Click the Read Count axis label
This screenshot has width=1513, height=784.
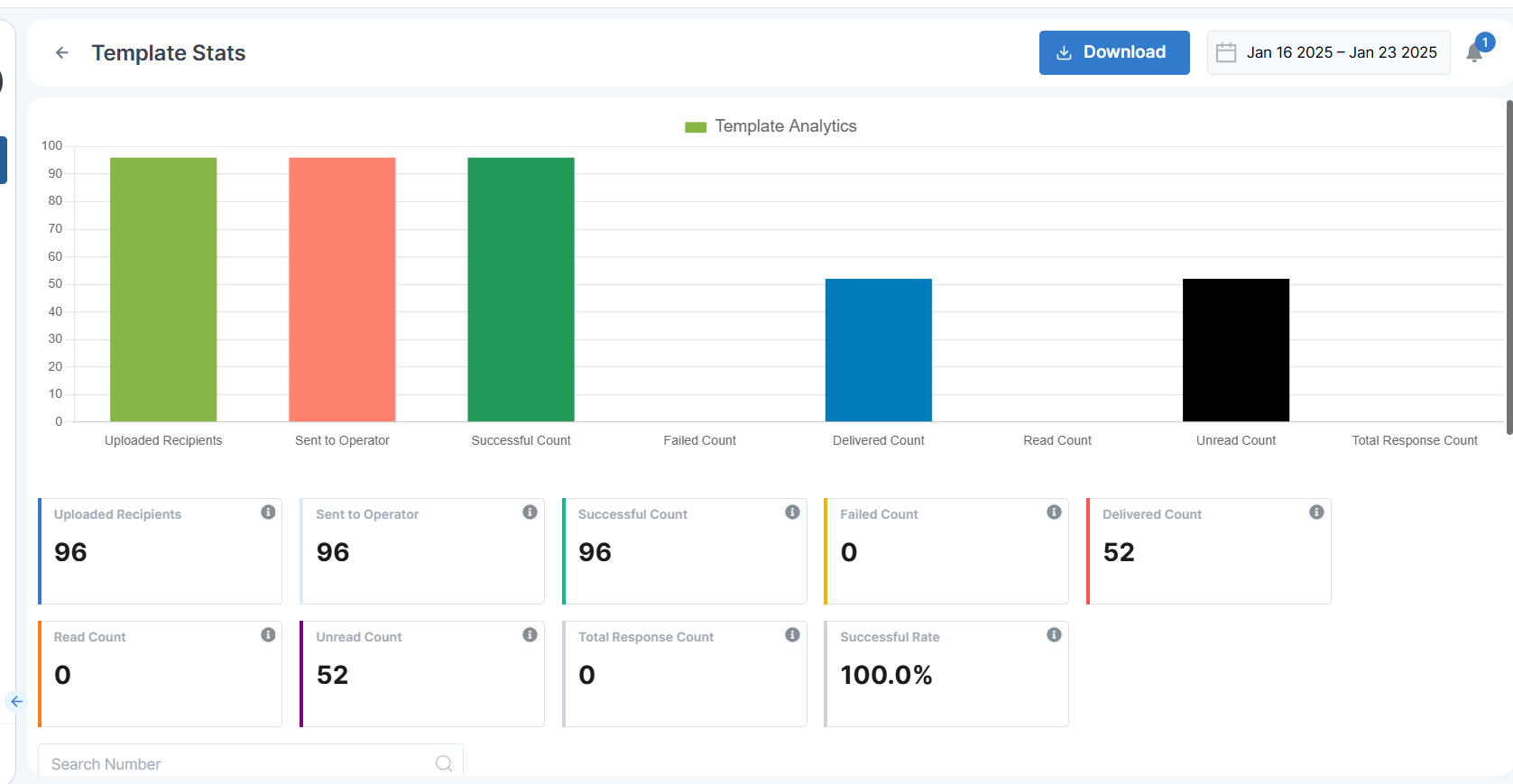click(1057, 440)
